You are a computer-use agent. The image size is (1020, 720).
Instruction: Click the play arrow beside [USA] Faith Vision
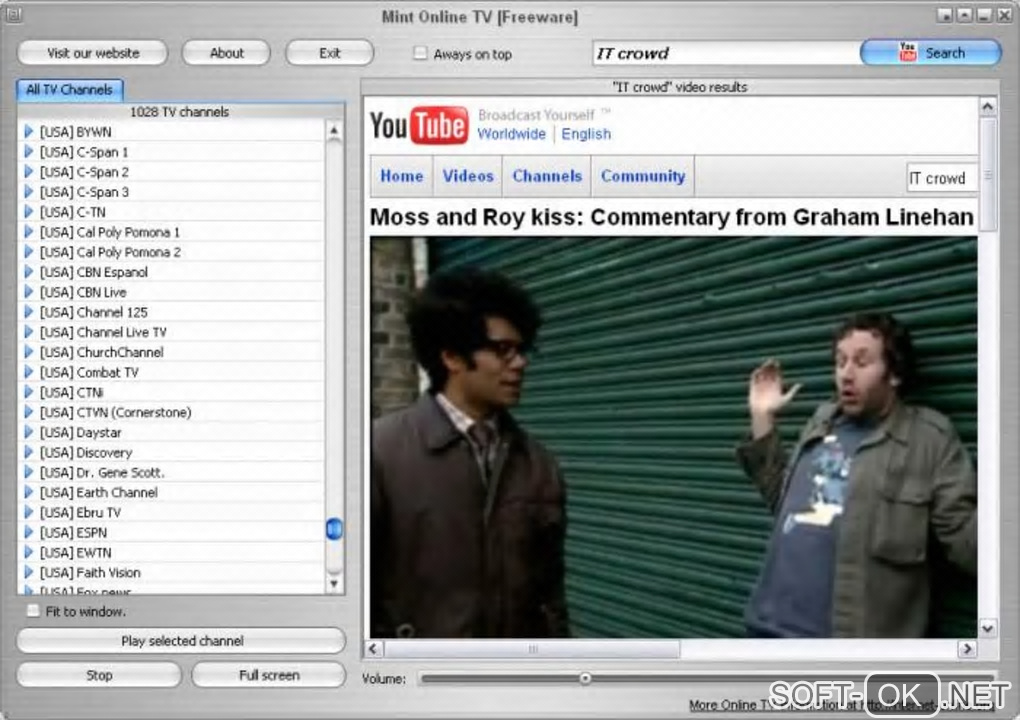(28, 572)
